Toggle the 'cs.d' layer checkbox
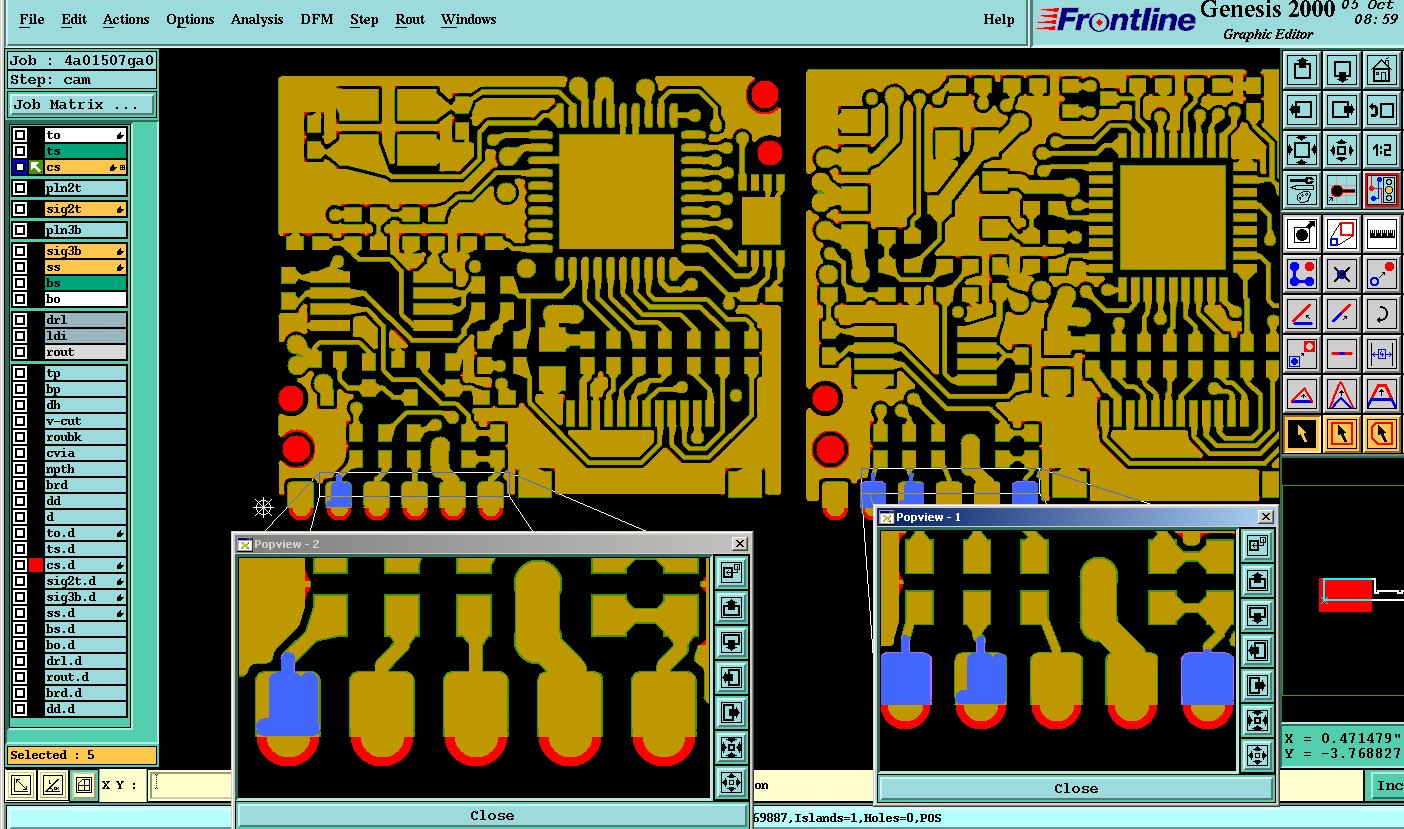The height and width of the screenshot is (829, 1404). coord(20,565)
